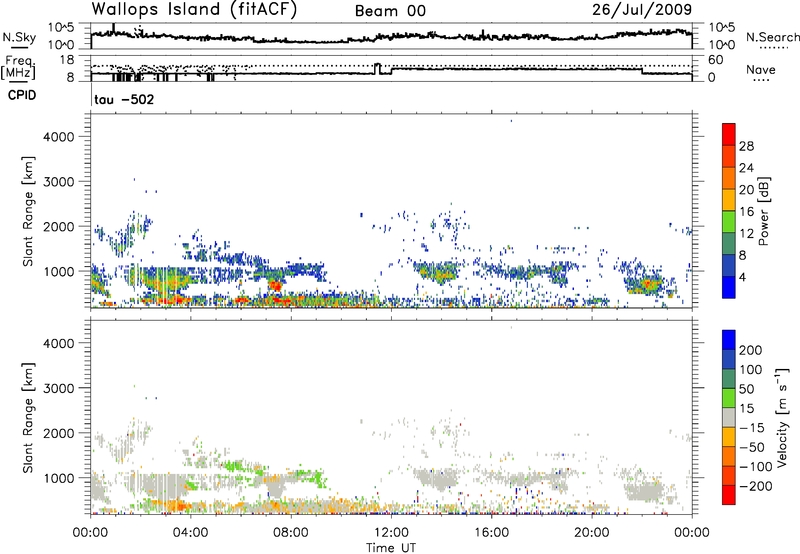Select the 'Freq. [MHz]' axis label
This screenshot has height=554, width=800.
pyautogui.click(x=18, y=67)
